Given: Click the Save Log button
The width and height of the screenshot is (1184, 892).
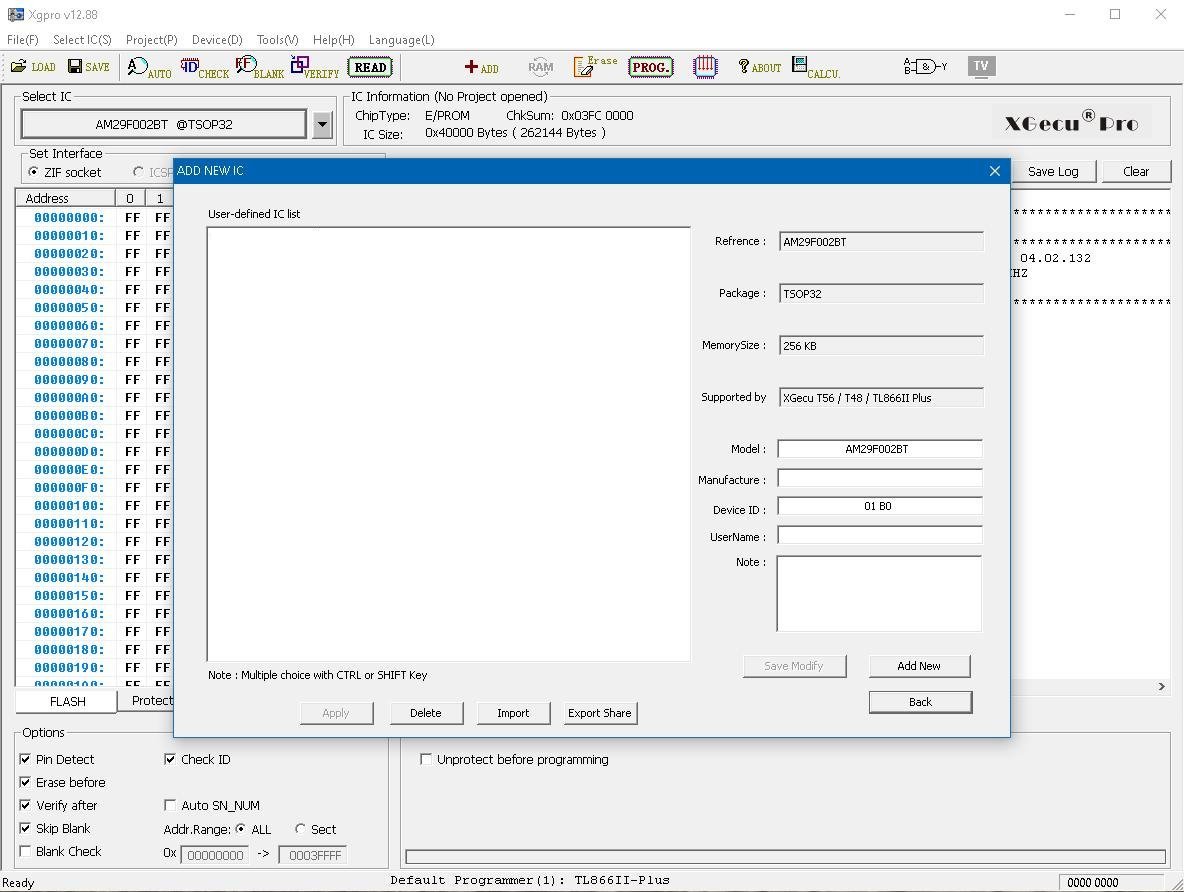Looking at the screenshot, I should 1053,171.
